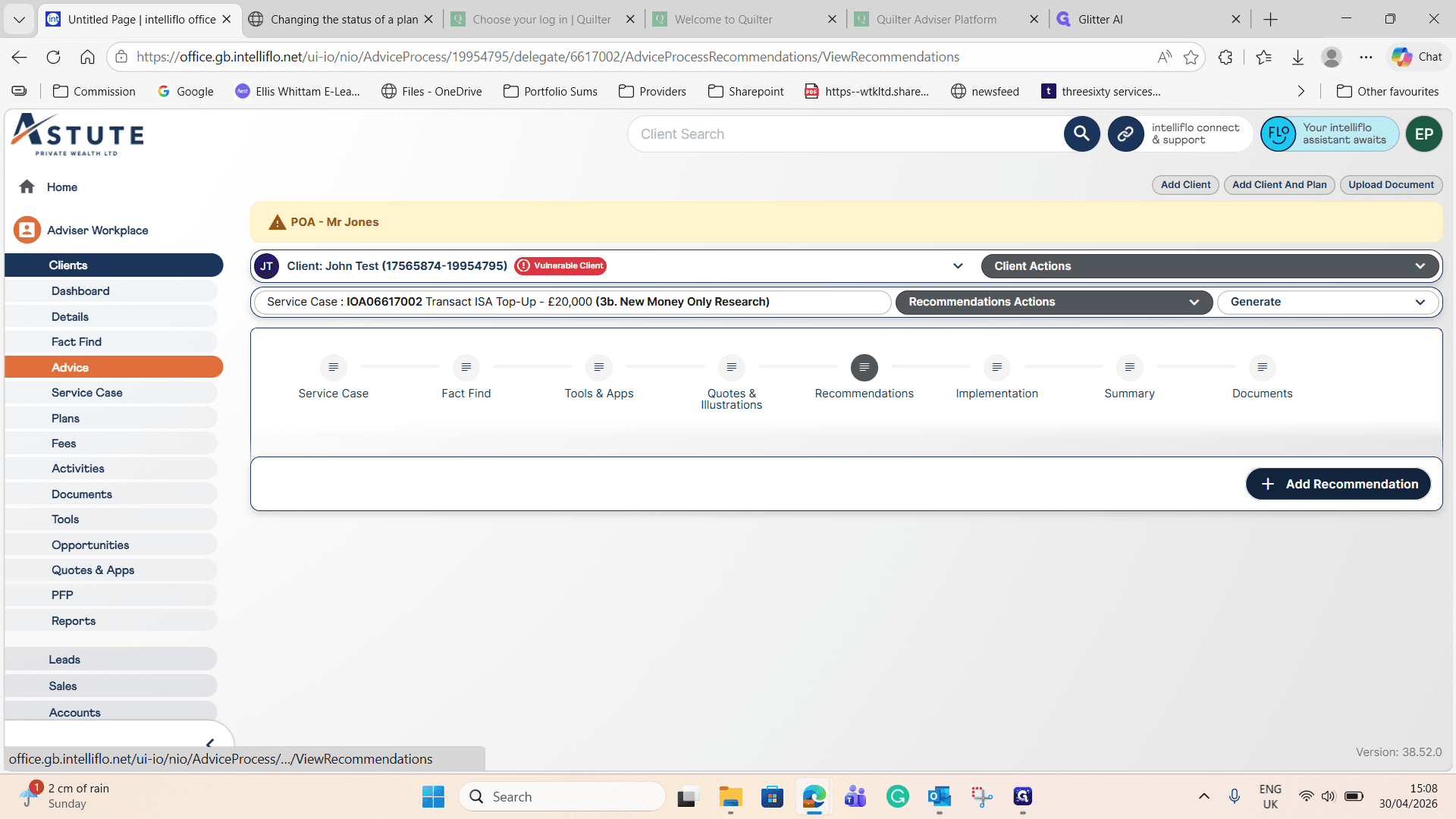Image resolution: width=1456 pixels, height=819 pixels.
Task: Click the browser refresh icon
Action: (x=53, y=57)
